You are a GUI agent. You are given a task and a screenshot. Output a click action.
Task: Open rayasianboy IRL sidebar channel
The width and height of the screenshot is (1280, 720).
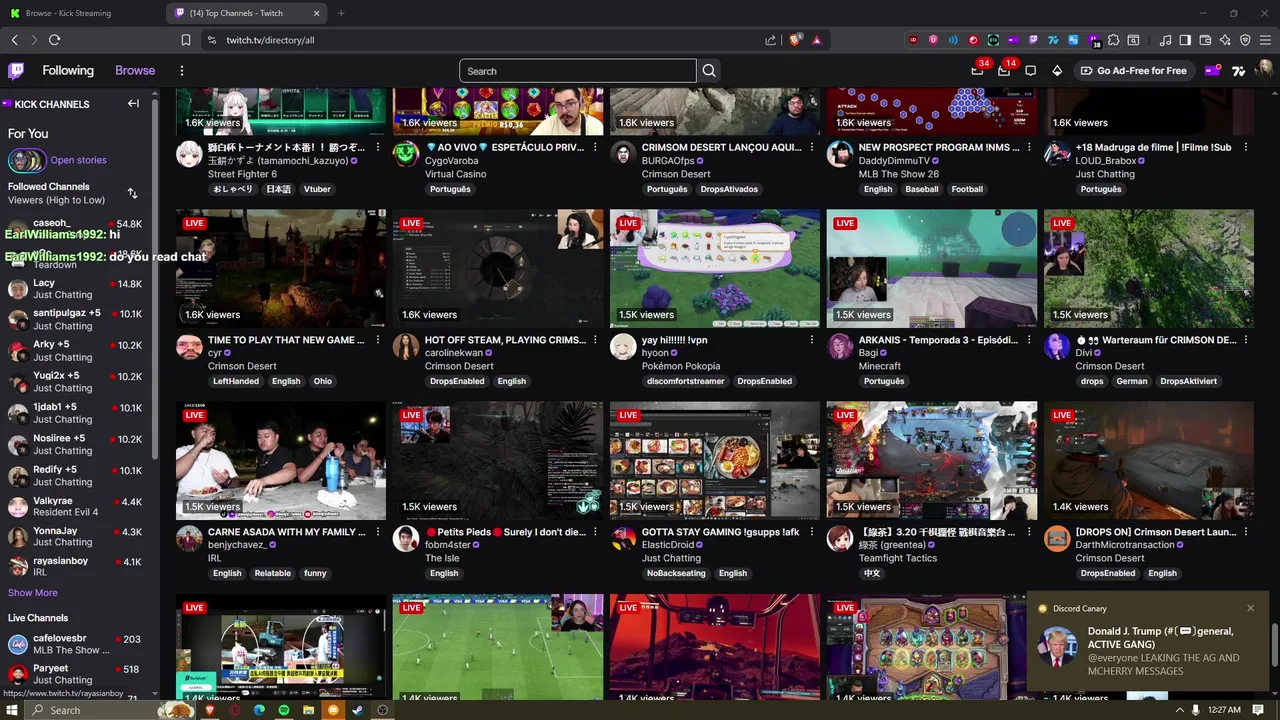coord(77,566)
